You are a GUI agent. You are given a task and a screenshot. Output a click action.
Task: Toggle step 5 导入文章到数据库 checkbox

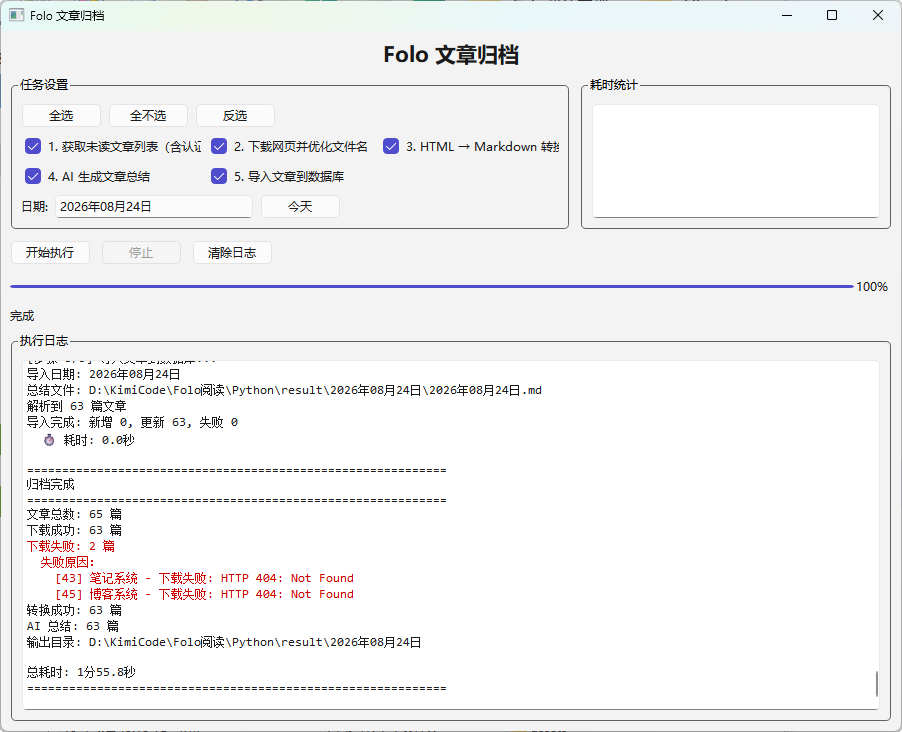tap(219, 176)
